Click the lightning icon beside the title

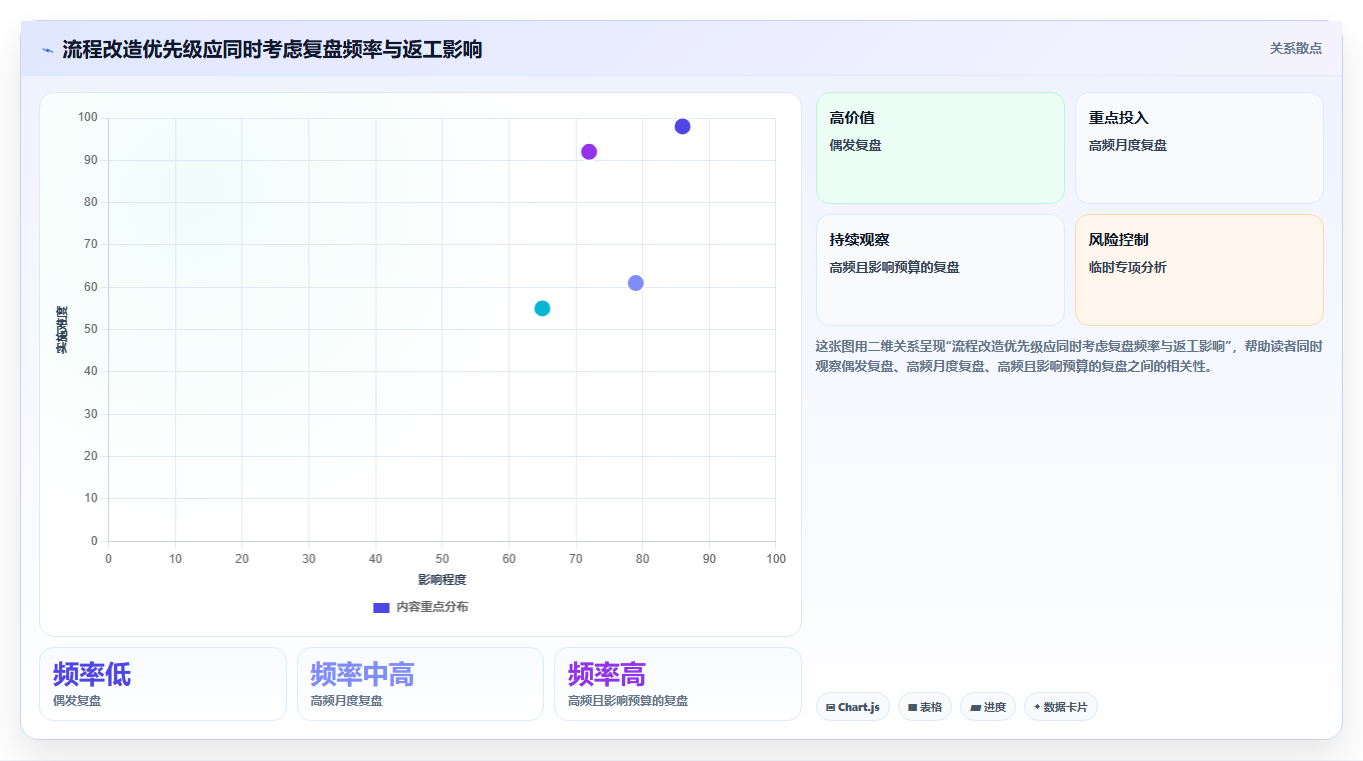click(x=47, y=49)
